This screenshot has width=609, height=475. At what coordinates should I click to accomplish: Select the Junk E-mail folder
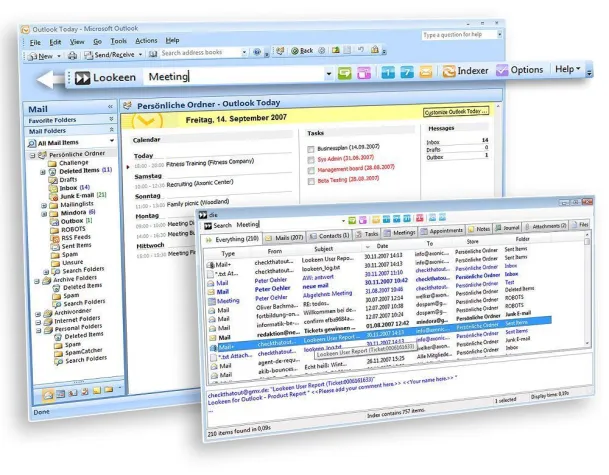[78, 196]
